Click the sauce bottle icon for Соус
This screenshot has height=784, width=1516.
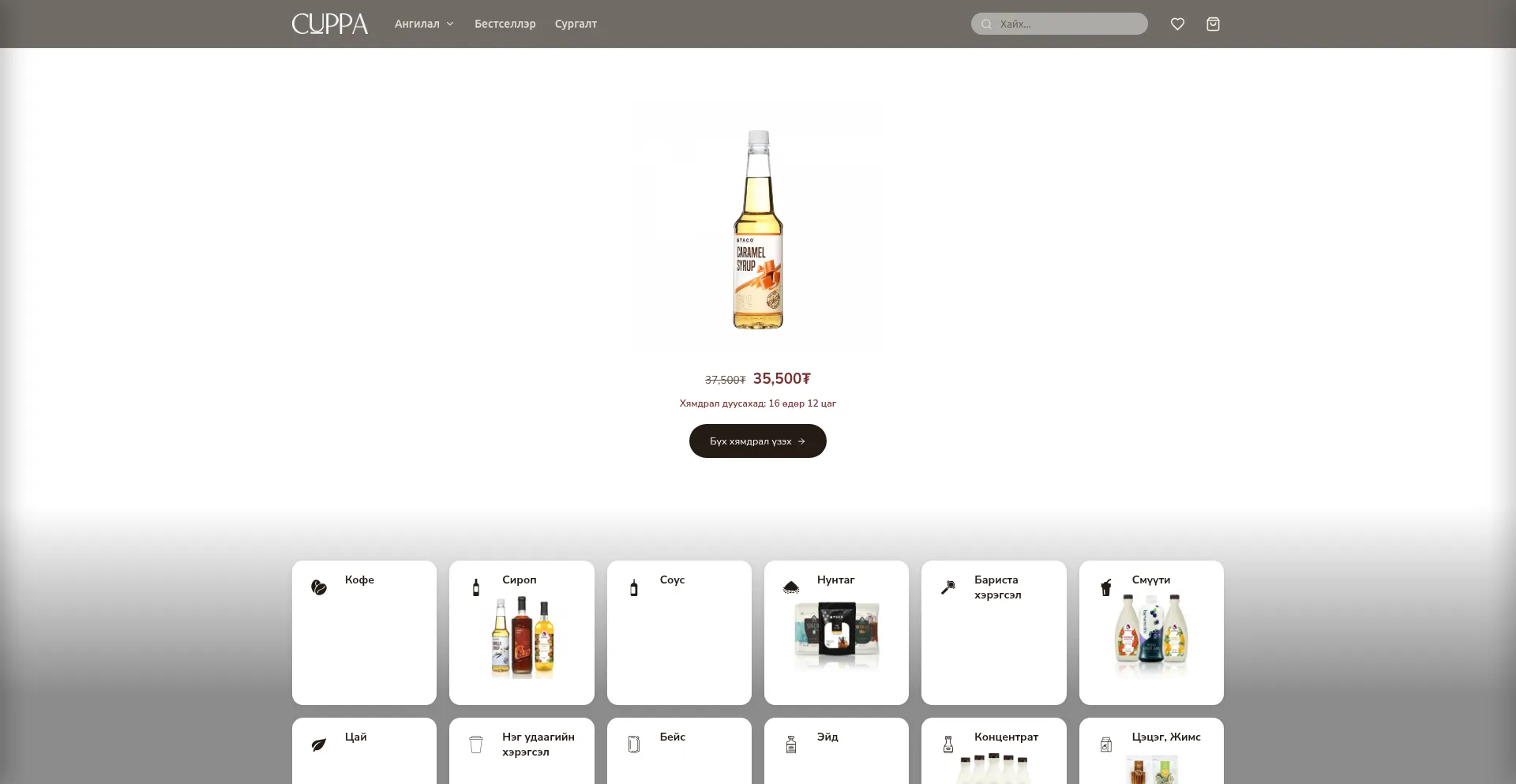tap(634, 587)
